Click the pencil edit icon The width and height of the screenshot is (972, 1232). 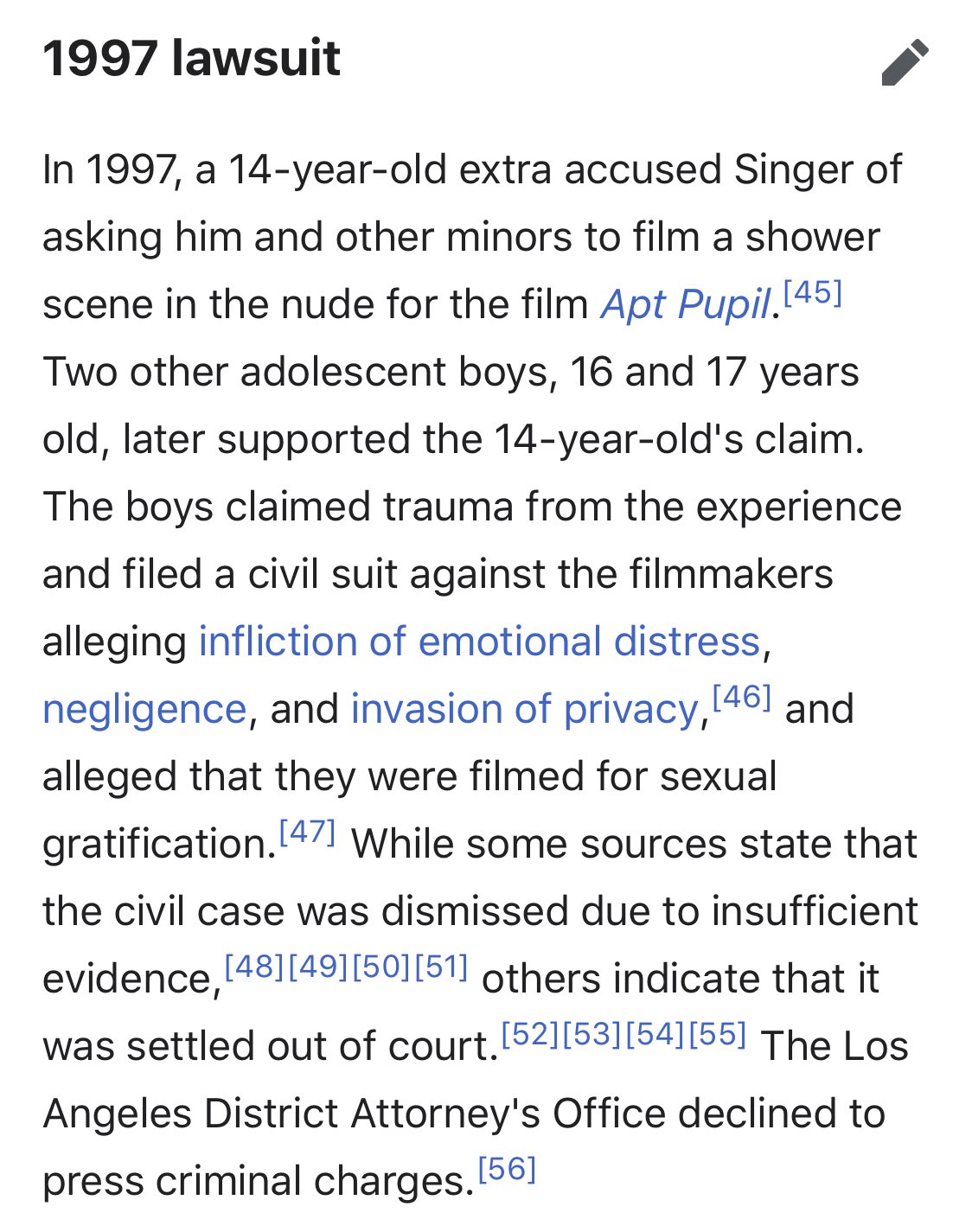pyautogui.click(x=905, y=62)
